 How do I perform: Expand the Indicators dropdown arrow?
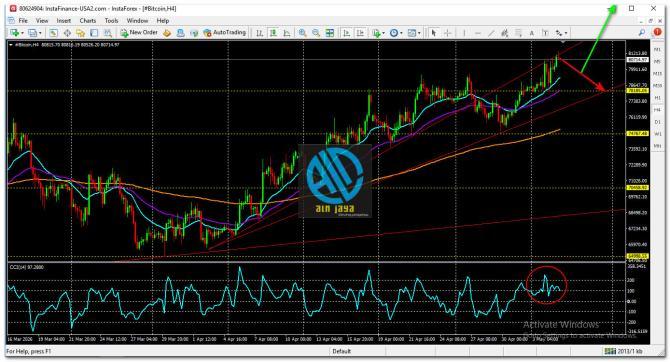(383, 33)
